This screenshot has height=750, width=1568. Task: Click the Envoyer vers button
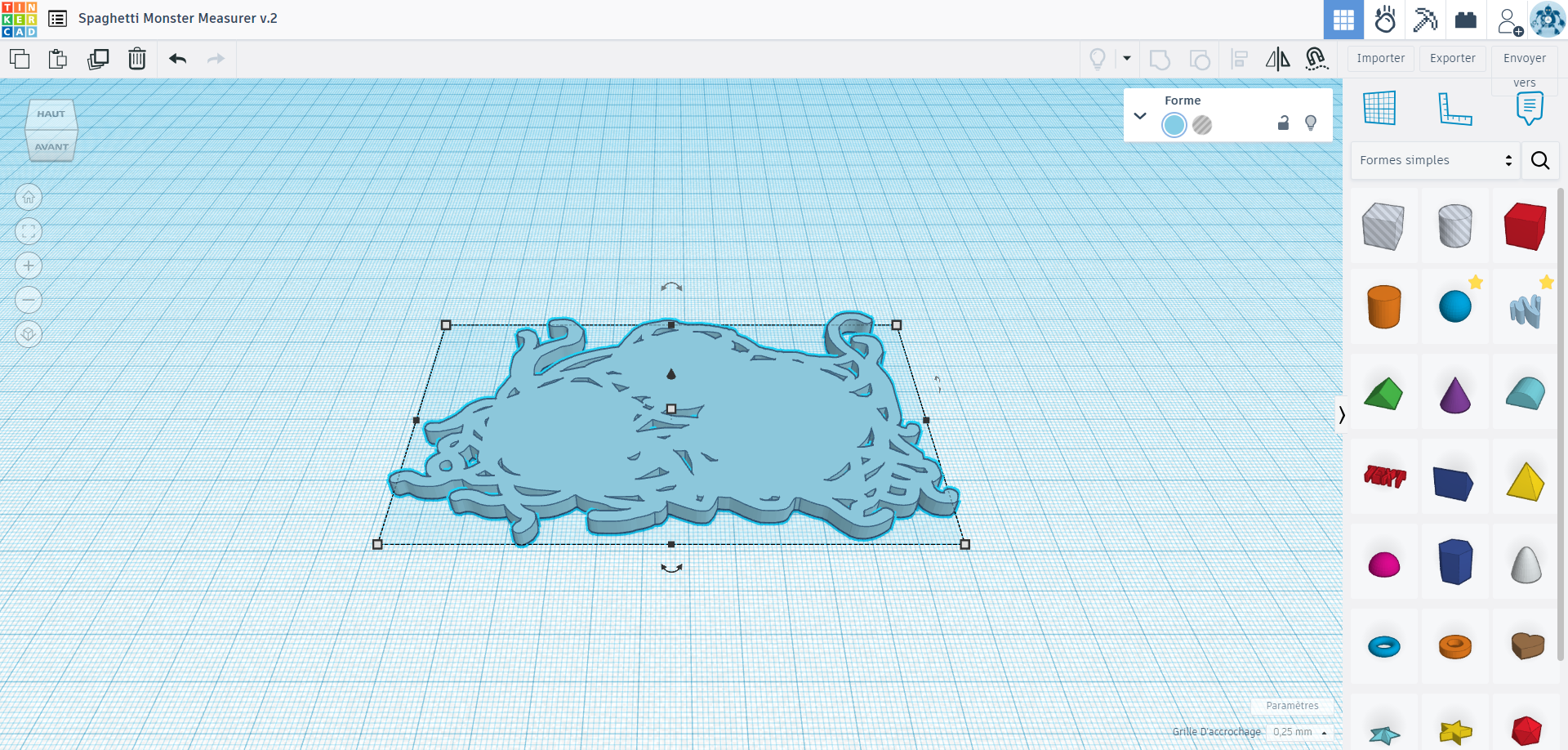click(1525, 69)
